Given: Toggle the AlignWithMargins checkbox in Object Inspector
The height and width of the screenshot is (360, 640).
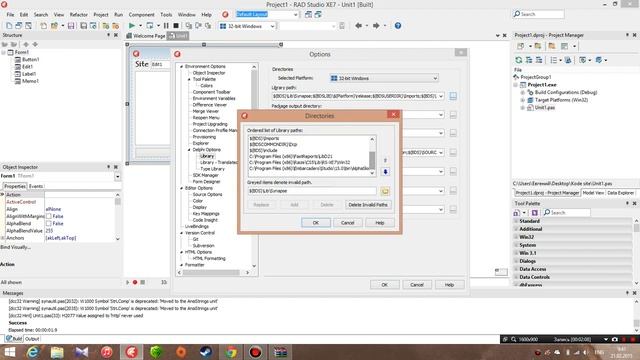Looking at the screenshot, I should click(49, 216).
